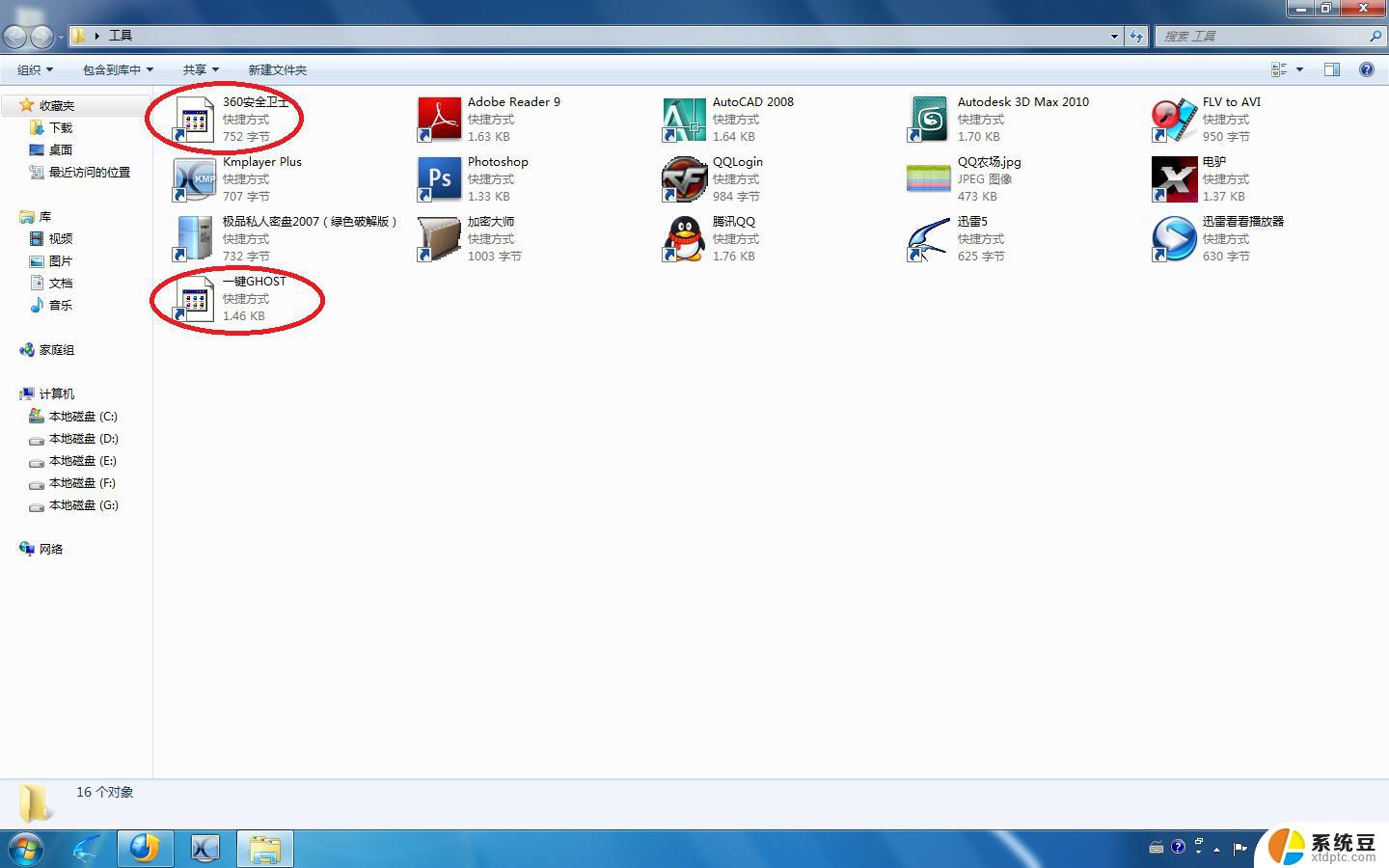Viewport: 1389px width, 868px height.
Task: Open the 图片 library
Action: click(61, 261)
